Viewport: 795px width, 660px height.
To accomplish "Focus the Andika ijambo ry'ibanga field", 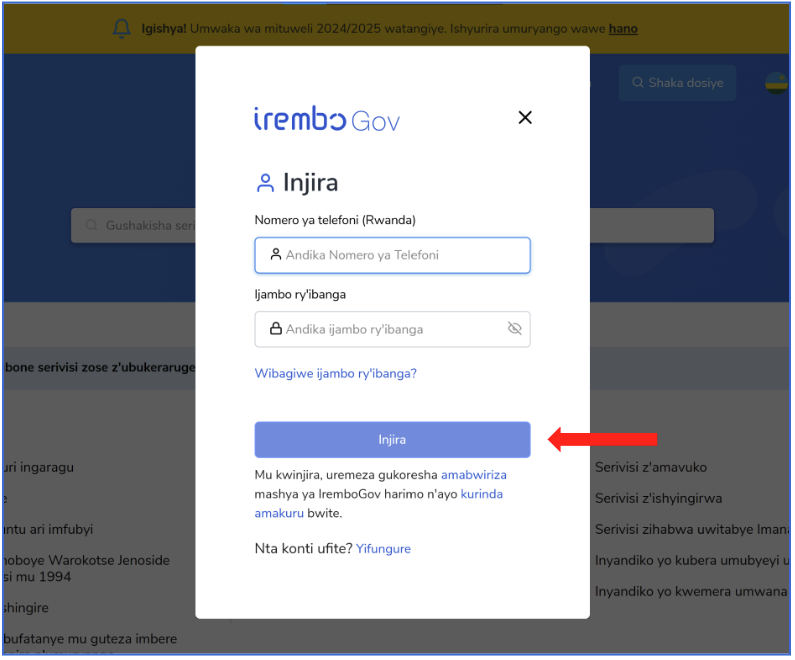I will tap(392, 329).
